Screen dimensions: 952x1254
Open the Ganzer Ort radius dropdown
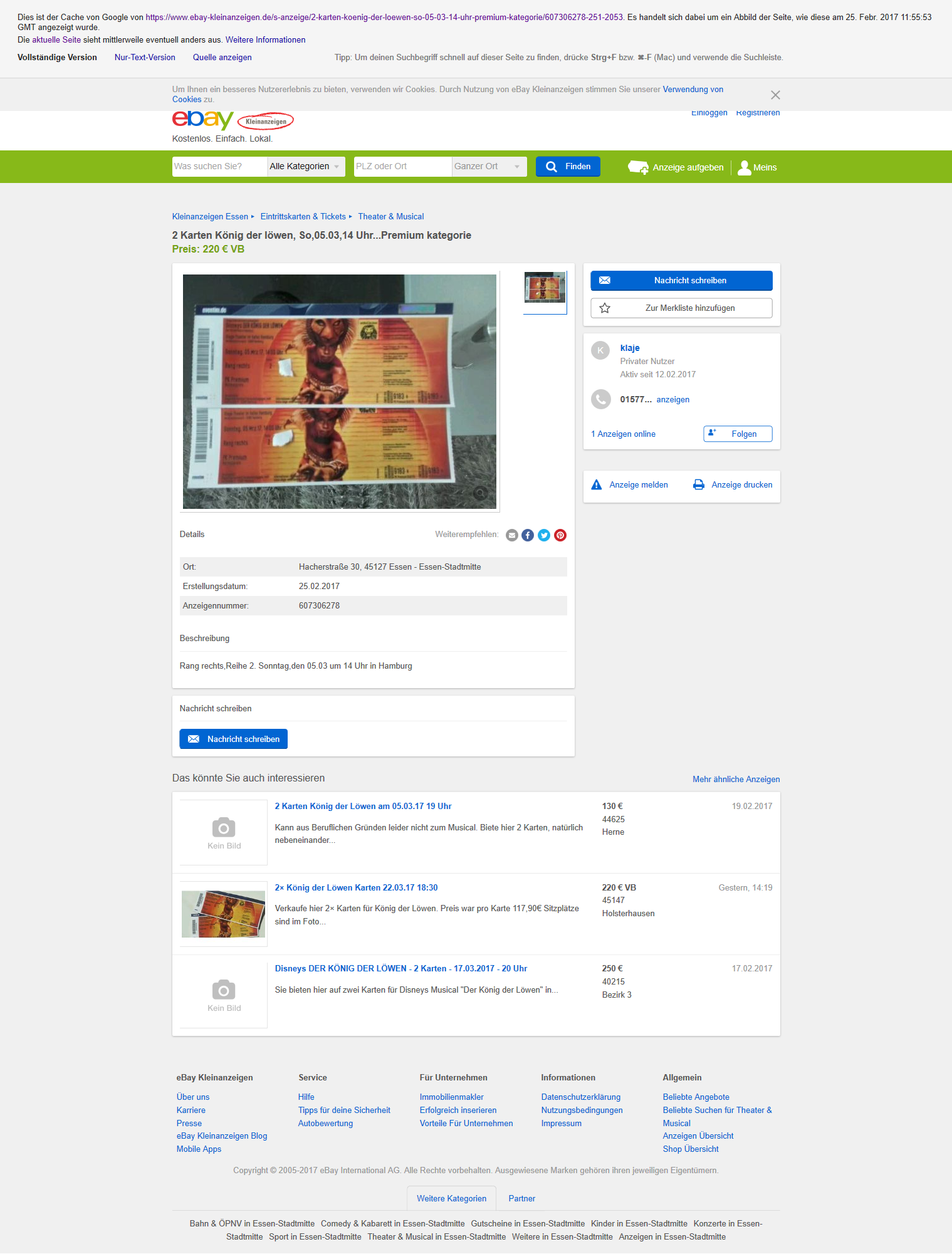tap(489, 167)
